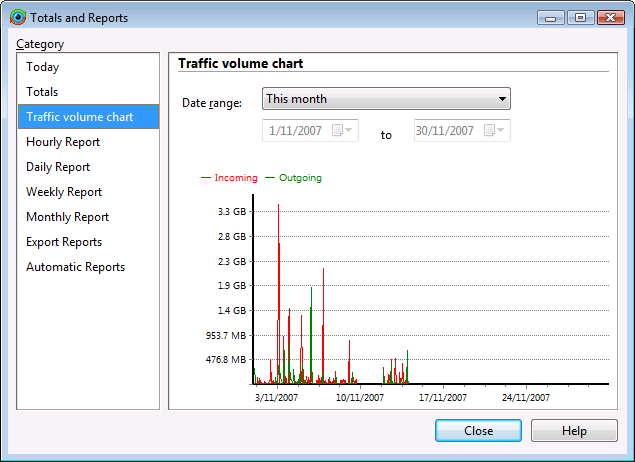Click the 3/11/2007 date axis label
The width and height of the screenshot is (635, 462).
[x=277, y=398]
